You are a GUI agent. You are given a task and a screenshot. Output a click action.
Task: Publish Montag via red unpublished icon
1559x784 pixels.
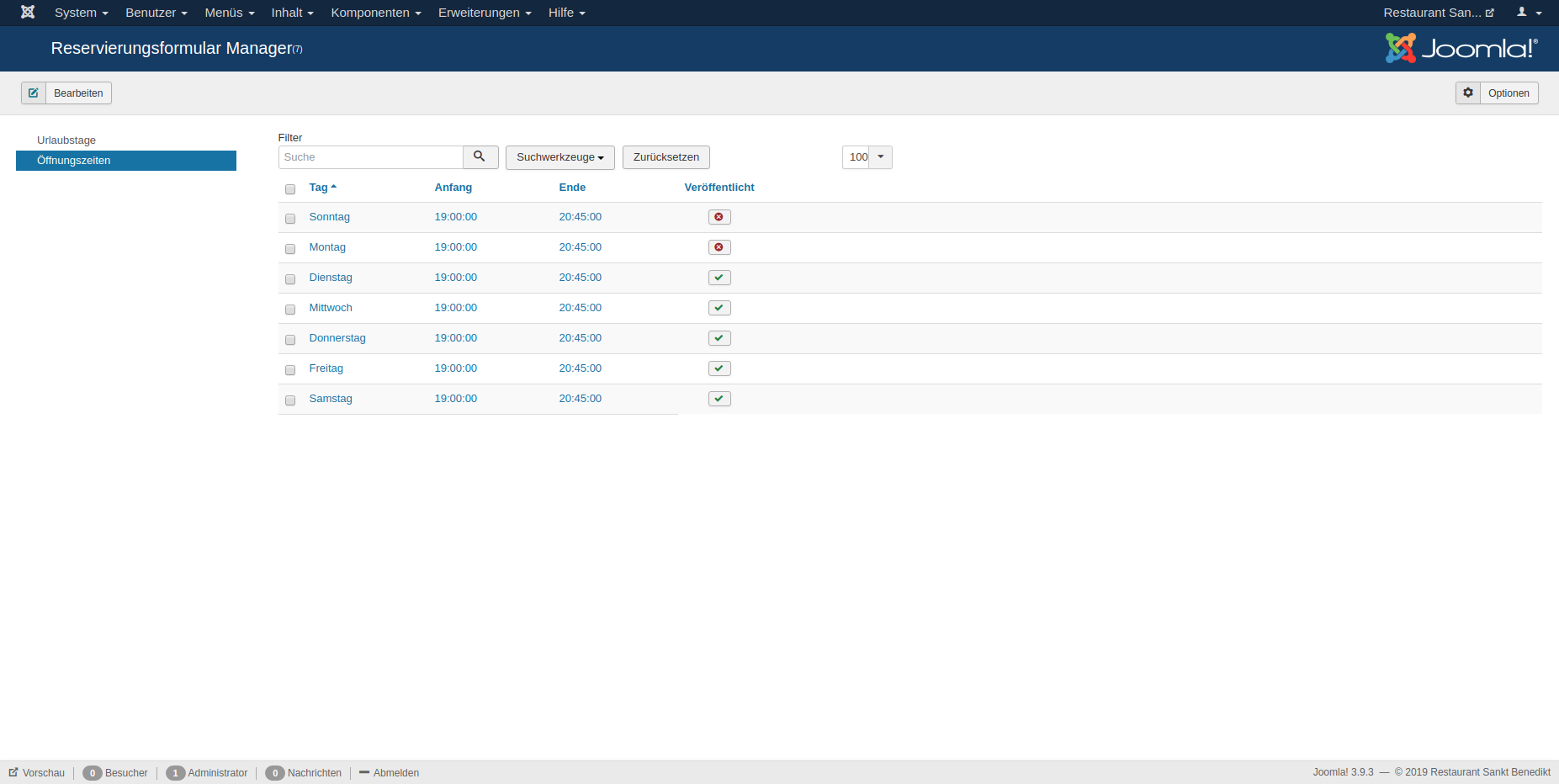tap(719, 247)
